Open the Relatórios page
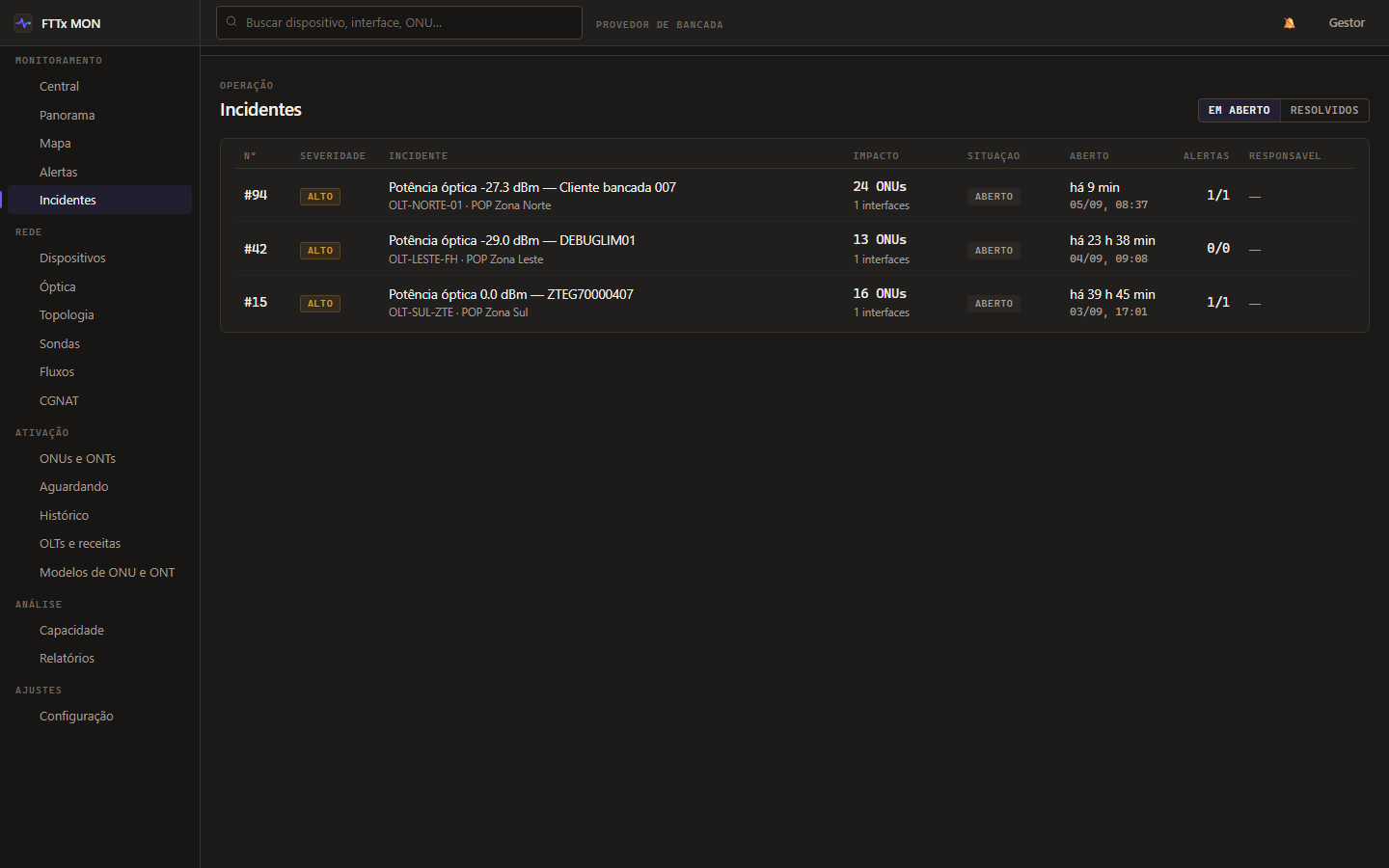 [99, 659]
